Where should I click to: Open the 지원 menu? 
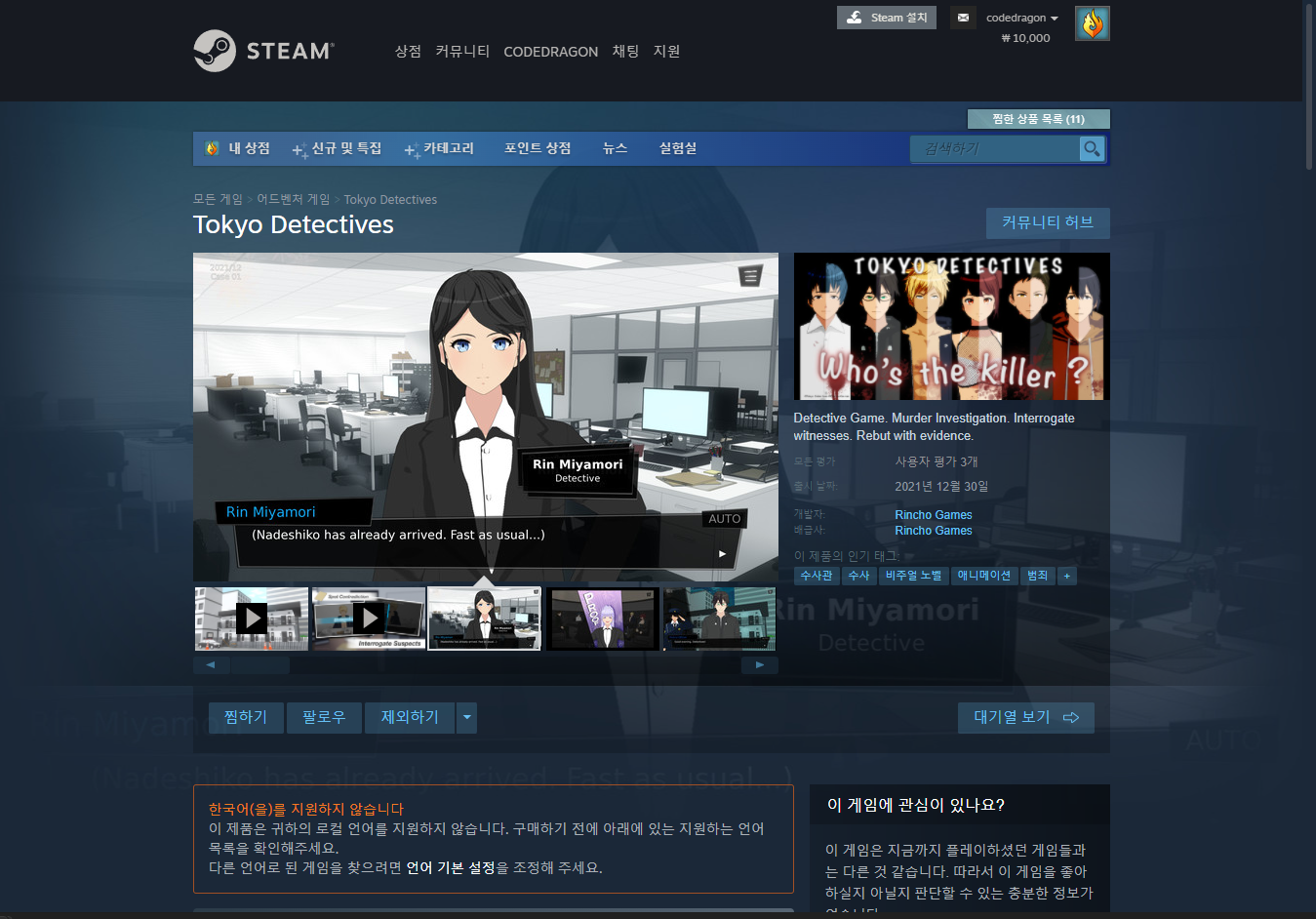coord(666,51)
